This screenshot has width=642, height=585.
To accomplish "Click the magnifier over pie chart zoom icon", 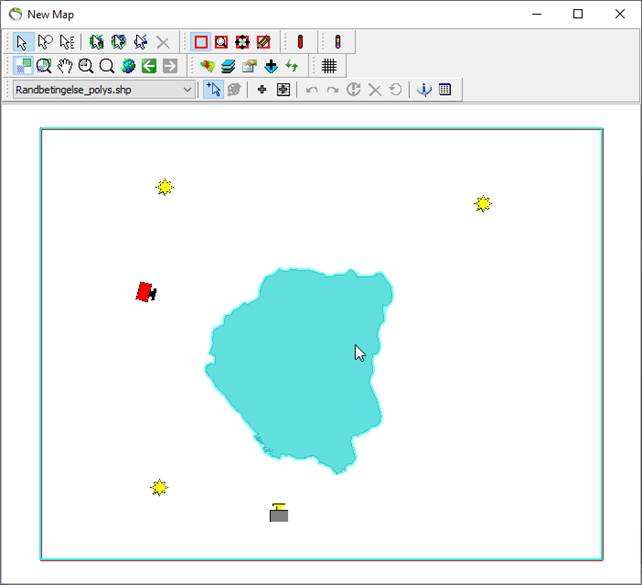I will tap(44, 66).
